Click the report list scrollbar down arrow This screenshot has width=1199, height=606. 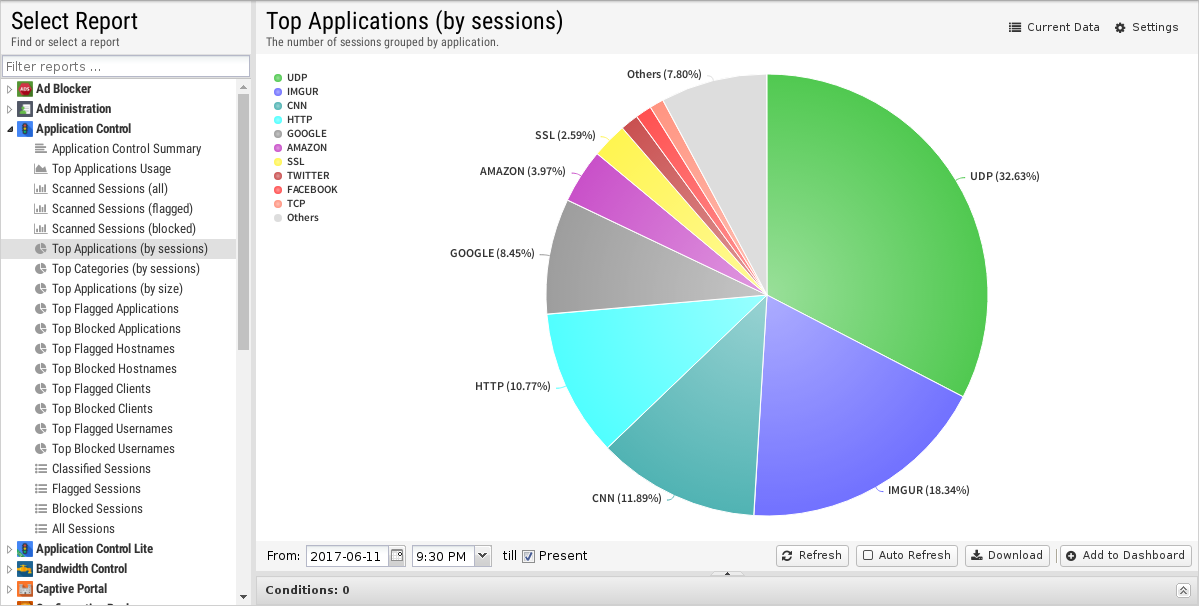click(243, 597)
